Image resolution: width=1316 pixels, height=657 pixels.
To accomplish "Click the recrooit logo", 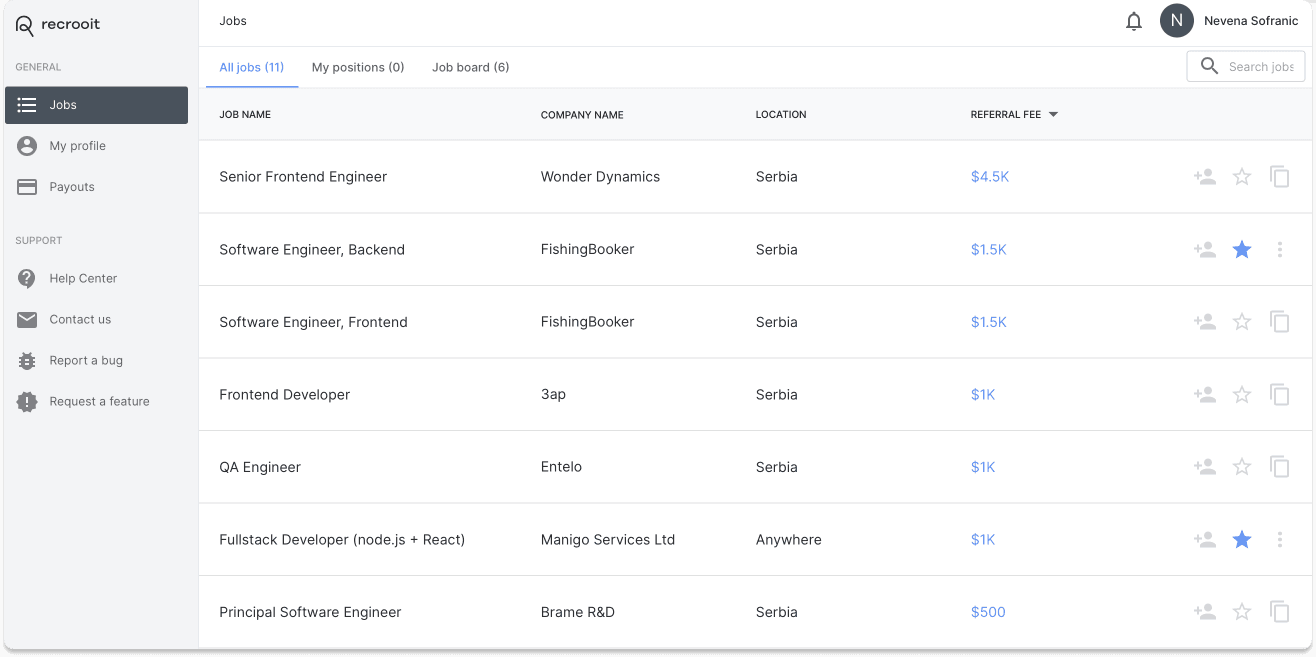I will tap(58, 25).
